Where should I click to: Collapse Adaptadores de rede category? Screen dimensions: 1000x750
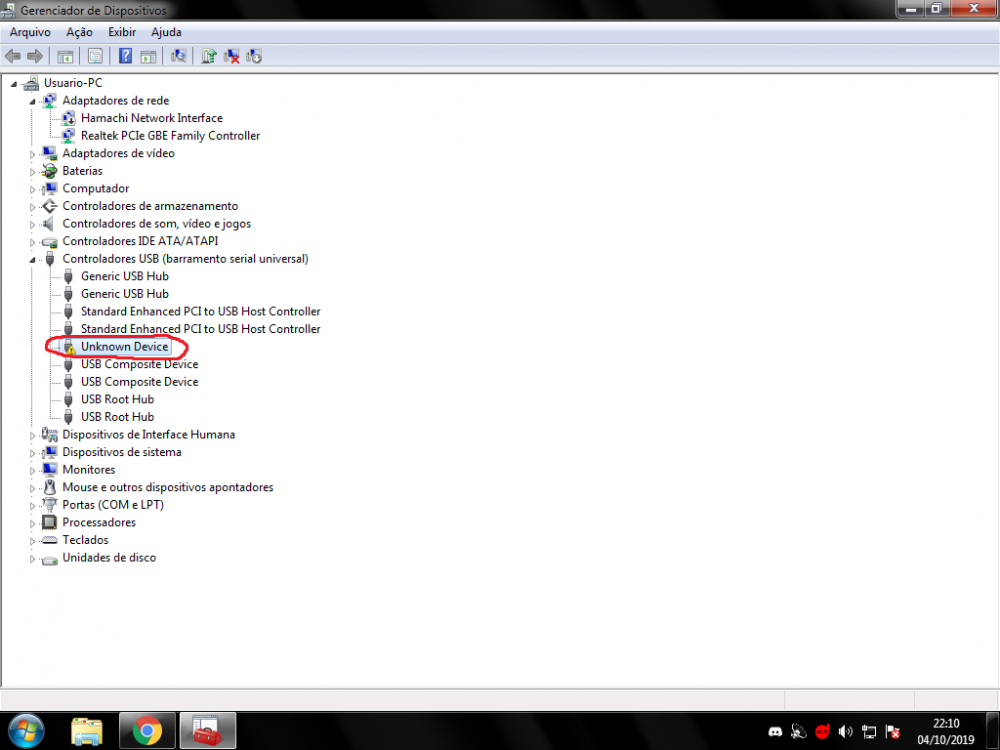click(33, 101)
